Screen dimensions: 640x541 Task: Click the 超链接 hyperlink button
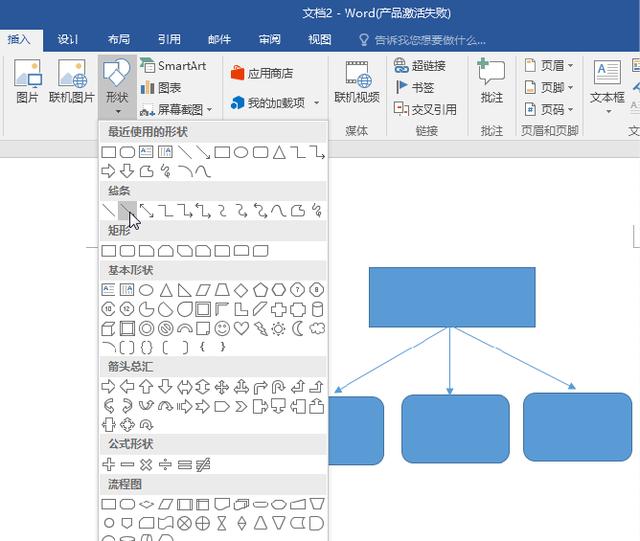(419, 66)
